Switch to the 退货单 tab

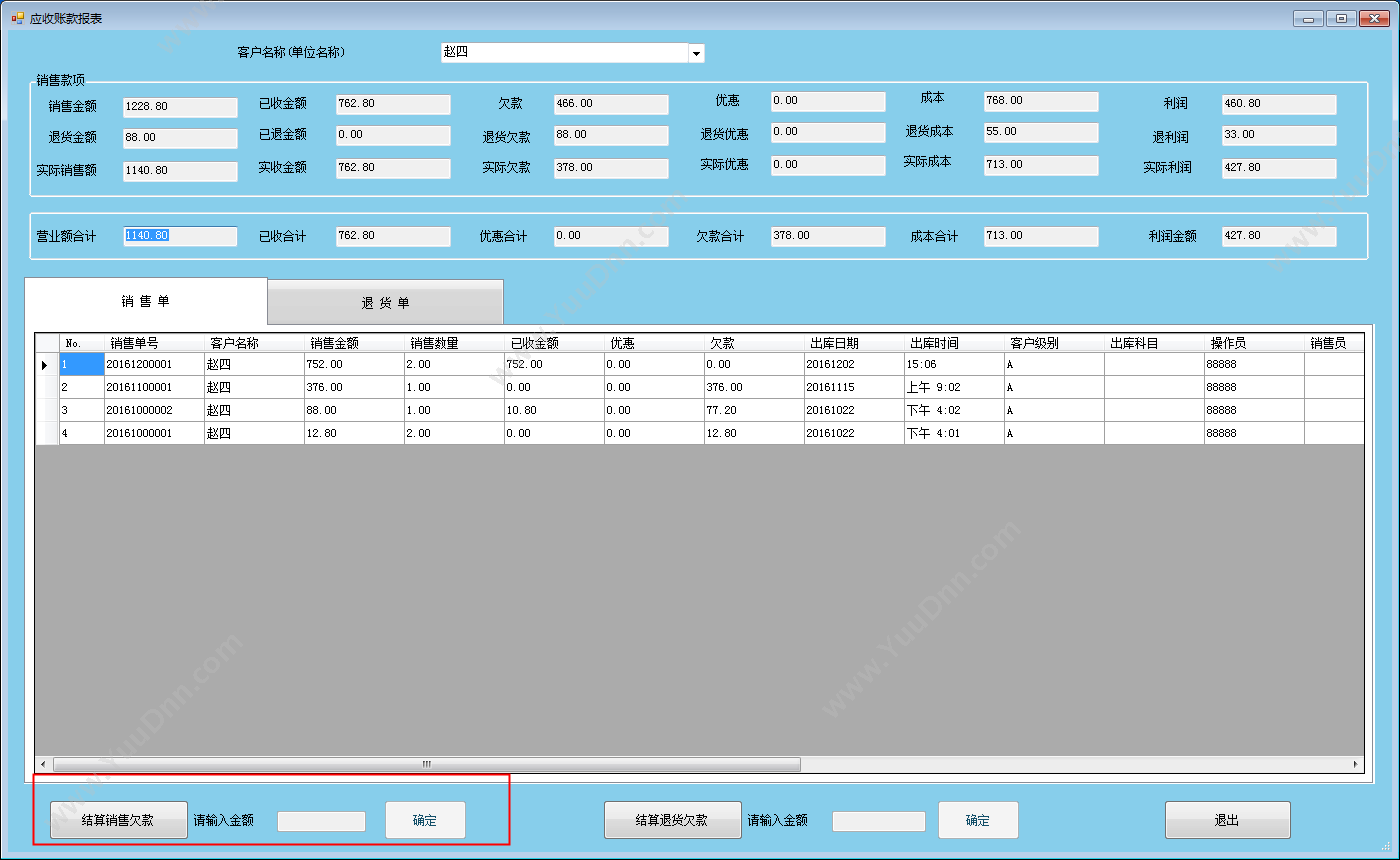(385, 303)
